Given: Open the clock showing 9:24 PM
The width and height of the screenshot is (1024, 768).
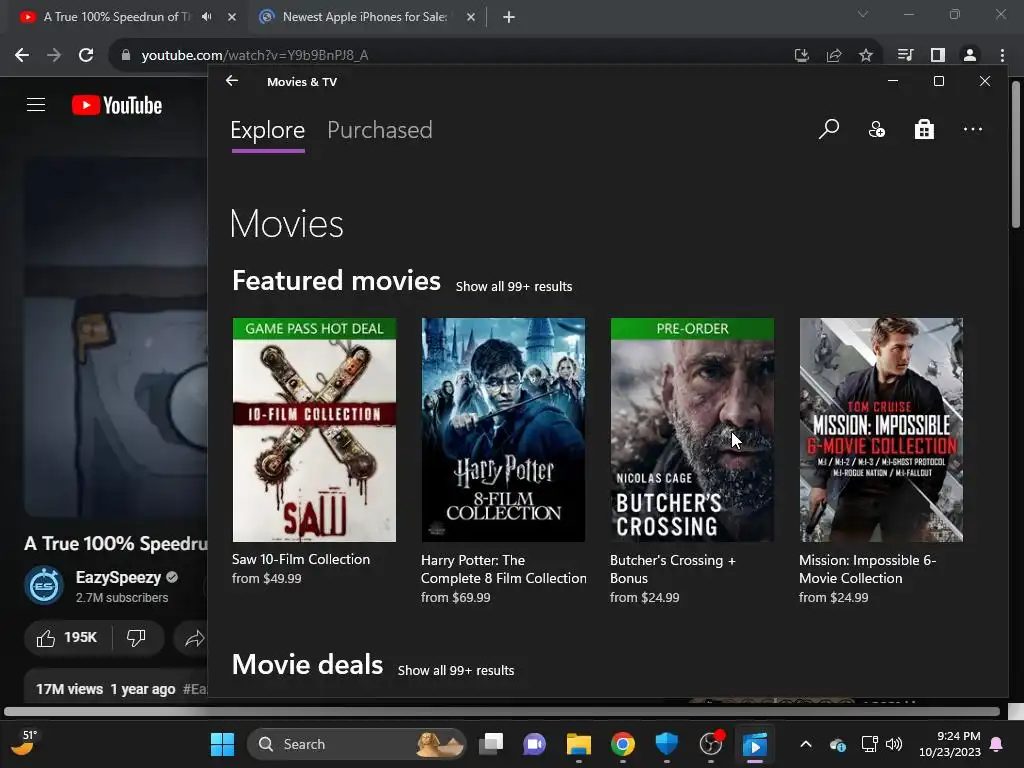Looking at the screenshot, I should (x=950, y=744).
